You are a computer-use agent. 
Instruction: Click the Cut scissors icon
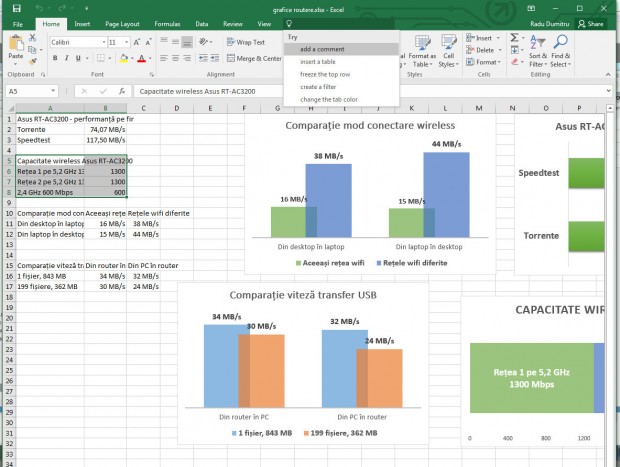[32, 38]
